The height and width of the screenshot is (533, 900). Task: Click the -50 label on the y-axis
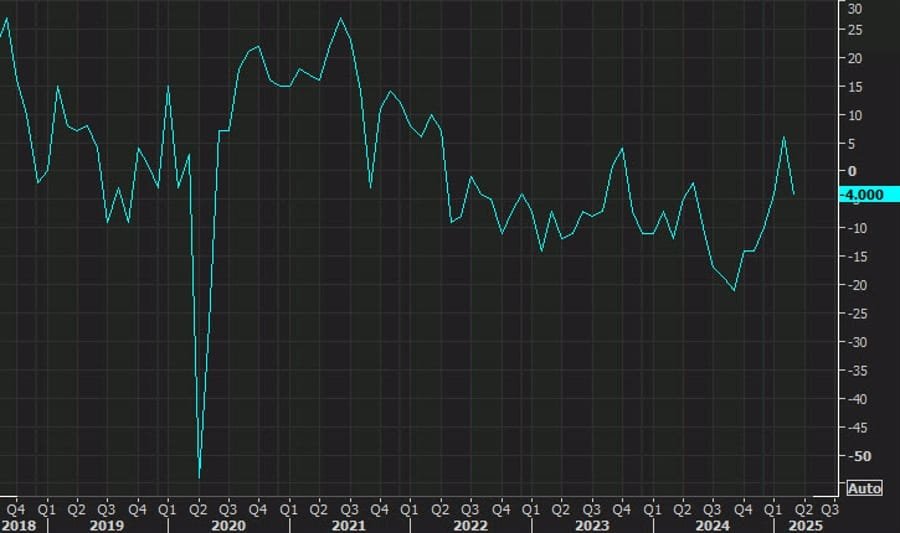pos(854,456)
